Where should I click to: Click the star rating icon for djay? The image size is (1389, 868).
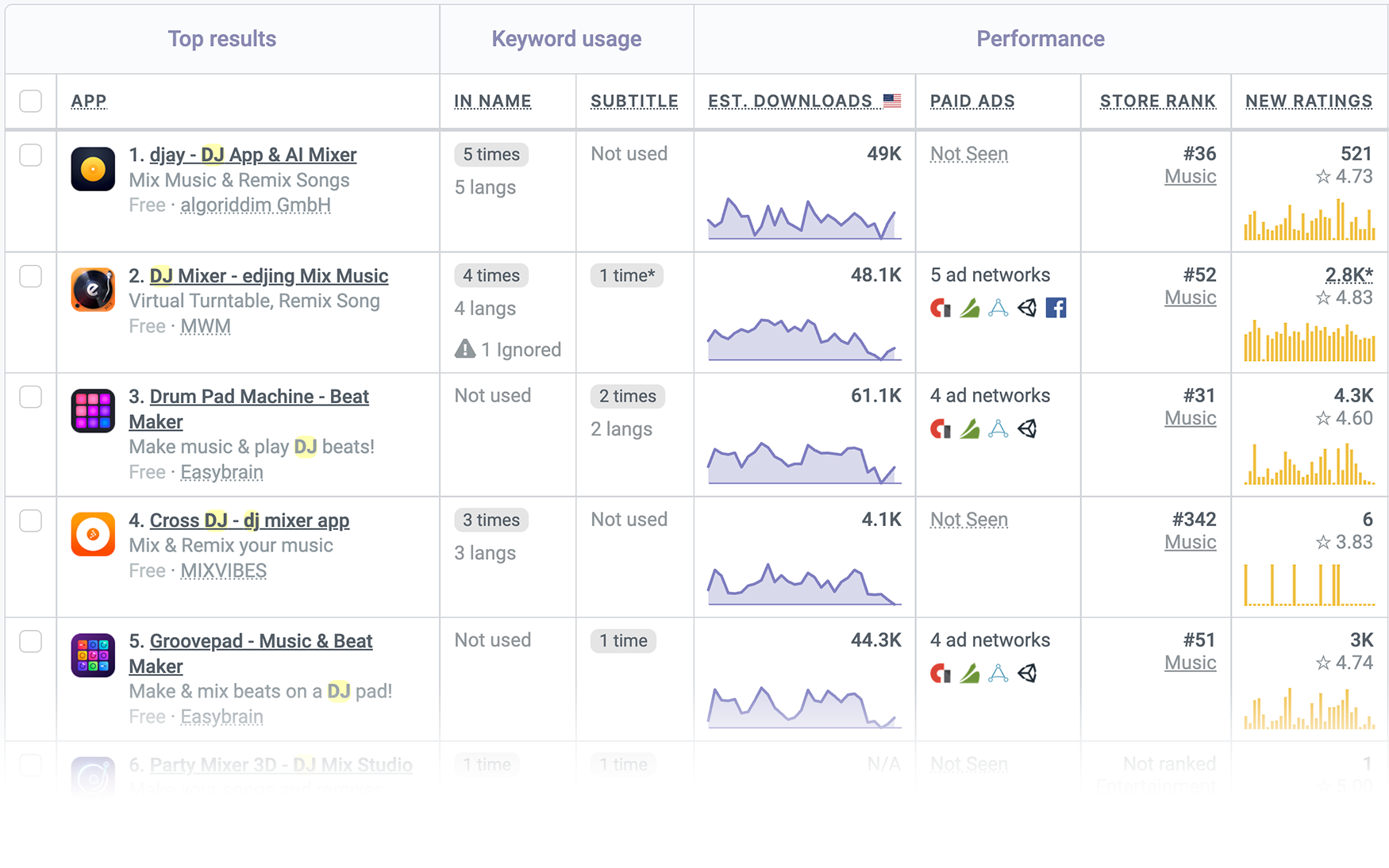point(1322,177)
